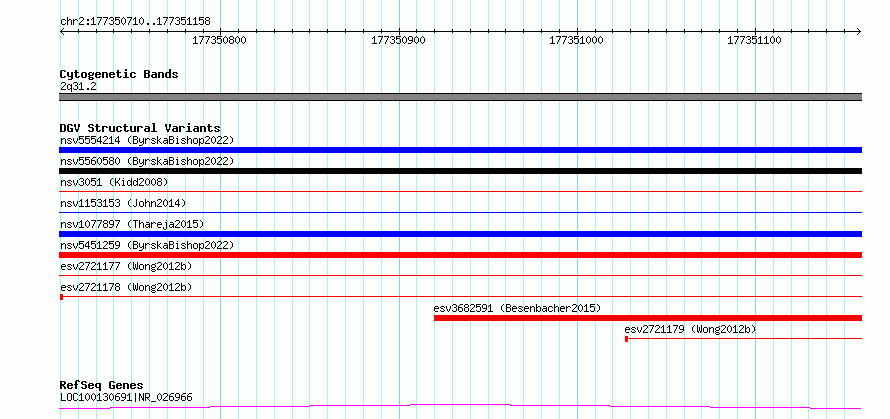Click the Cytogenetic Bands track title

[x=119, y=74]
